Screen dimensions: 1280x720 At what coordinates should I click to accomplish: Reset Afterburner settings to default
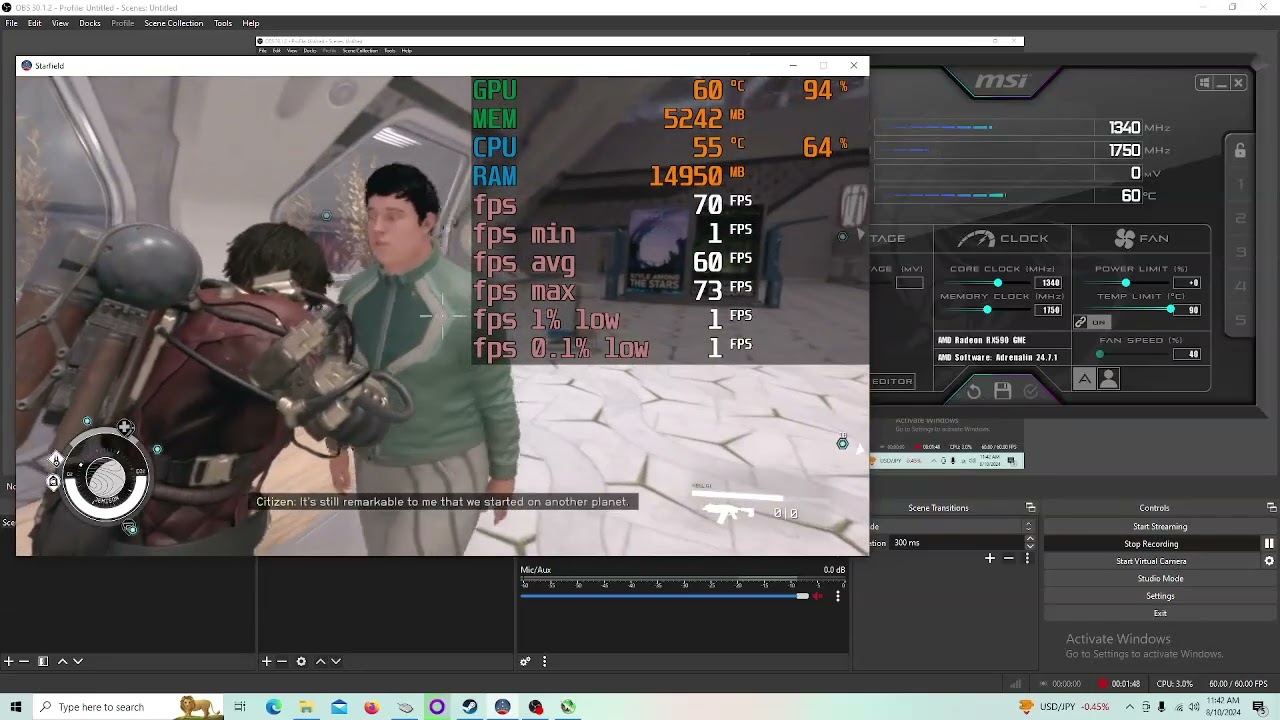coord(974,391)
